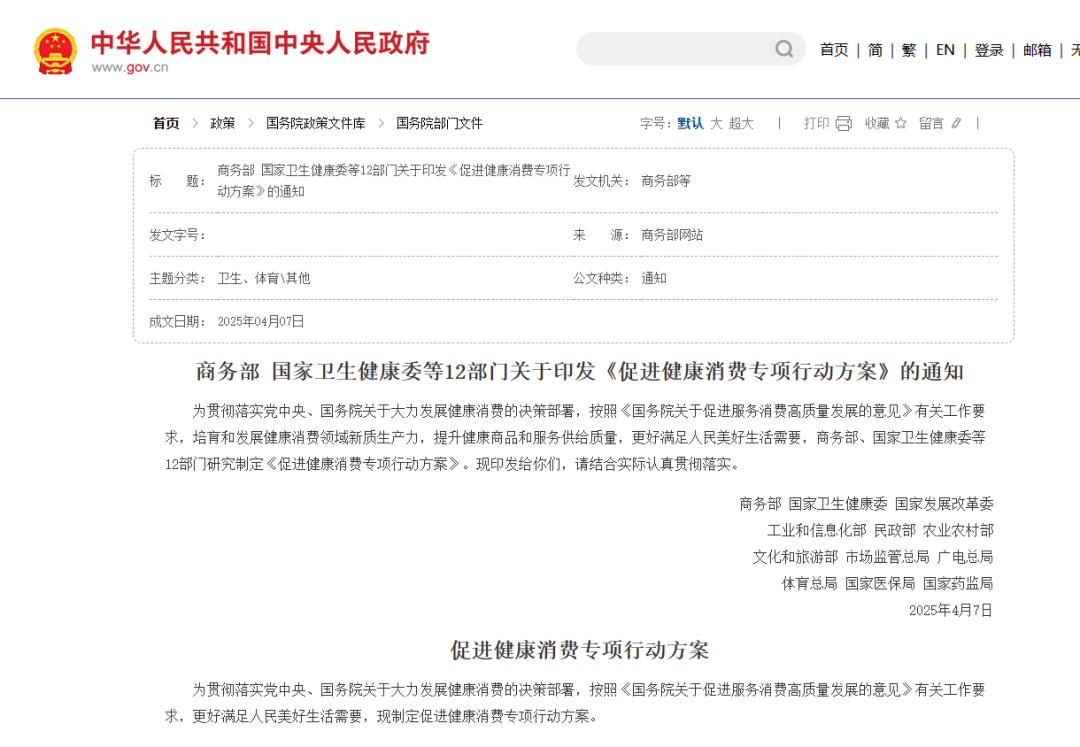Switch to Traditional Chinese (繁)
The image size is (1080, 747).
tap(908, 50)
